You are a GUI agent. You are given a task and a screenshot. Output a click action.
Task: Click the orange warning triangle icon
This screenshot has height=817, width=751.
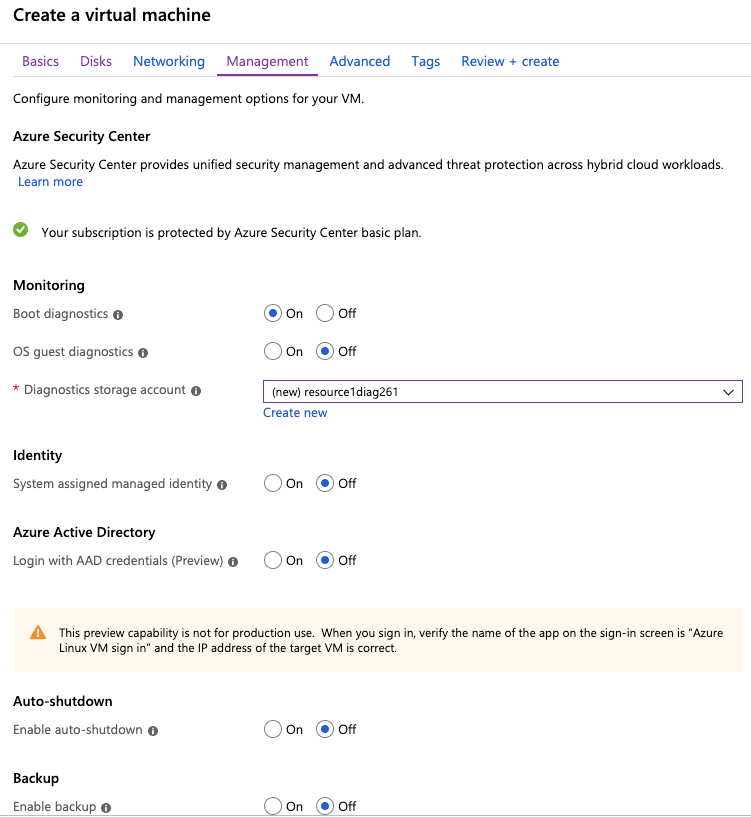point(38,633)
